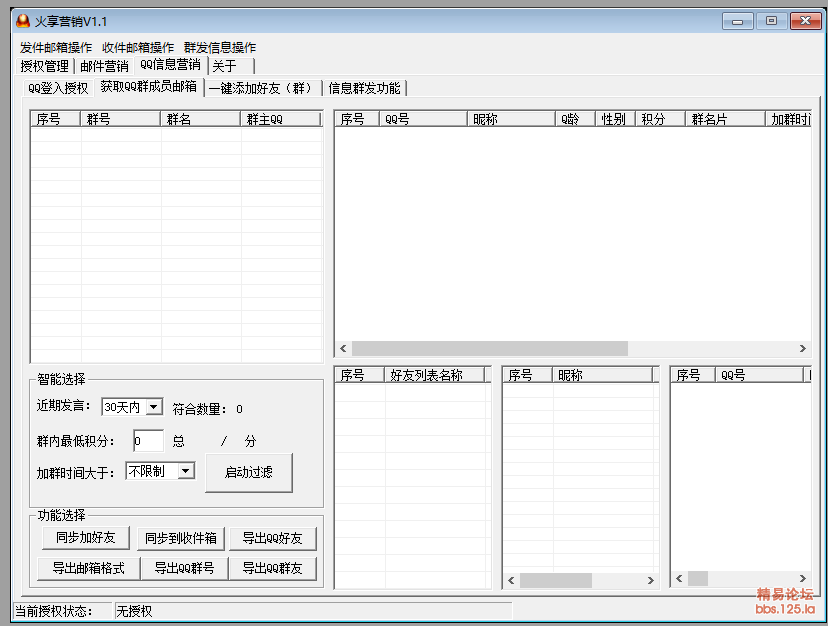Click the 序号 header in the bottom-right QQ号 table
The image size is (828, 626).
pyautogui.click(x=693, y=375)
